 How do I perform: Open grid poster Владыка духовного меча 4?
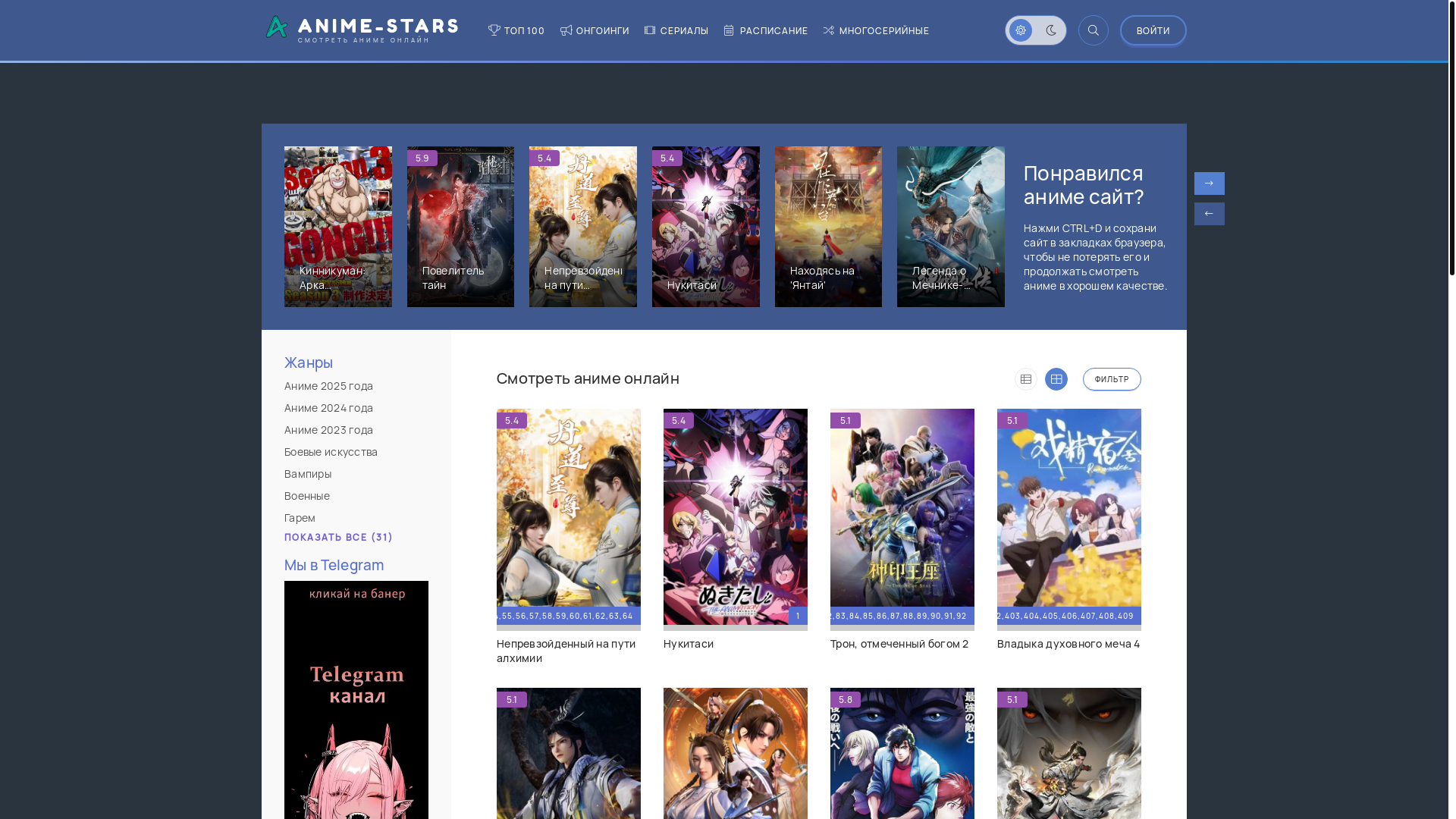(1069, 516)
